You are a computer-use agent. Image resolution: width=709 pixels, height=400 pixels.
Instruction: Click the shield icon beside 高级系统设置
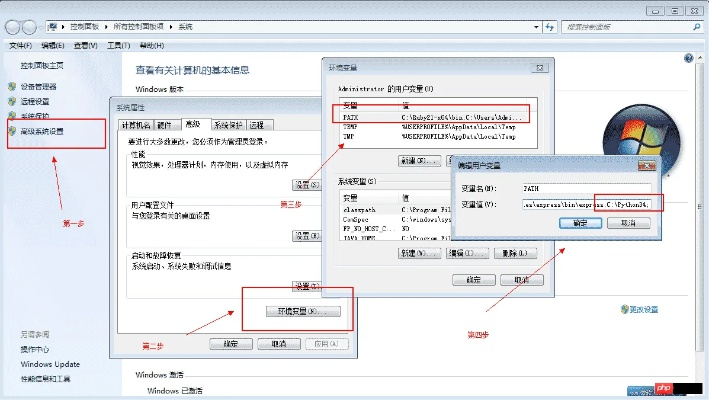pos(12,131)
